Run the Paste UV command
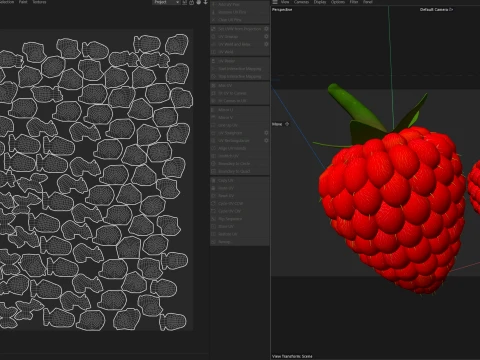480x360 pixels. 239,188
